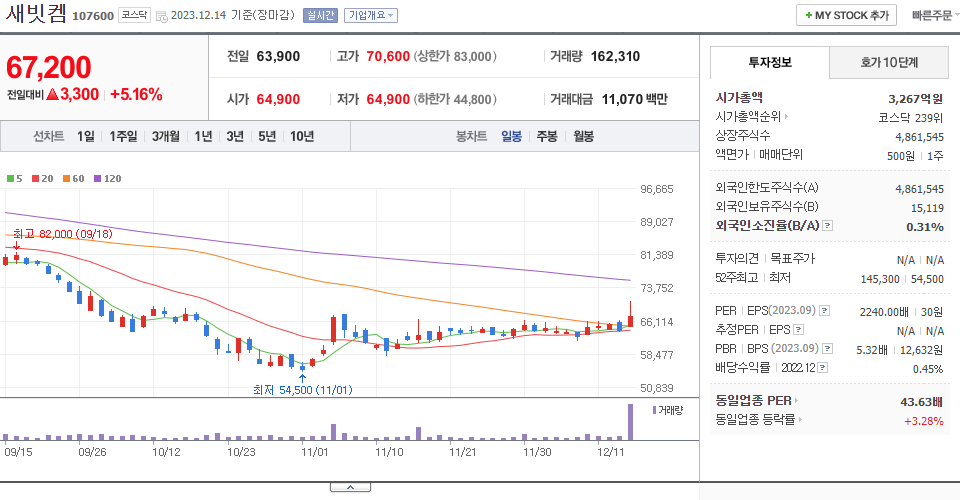
Task: Open the 기업개요 dropdown
Action: [x=370, y=15]
